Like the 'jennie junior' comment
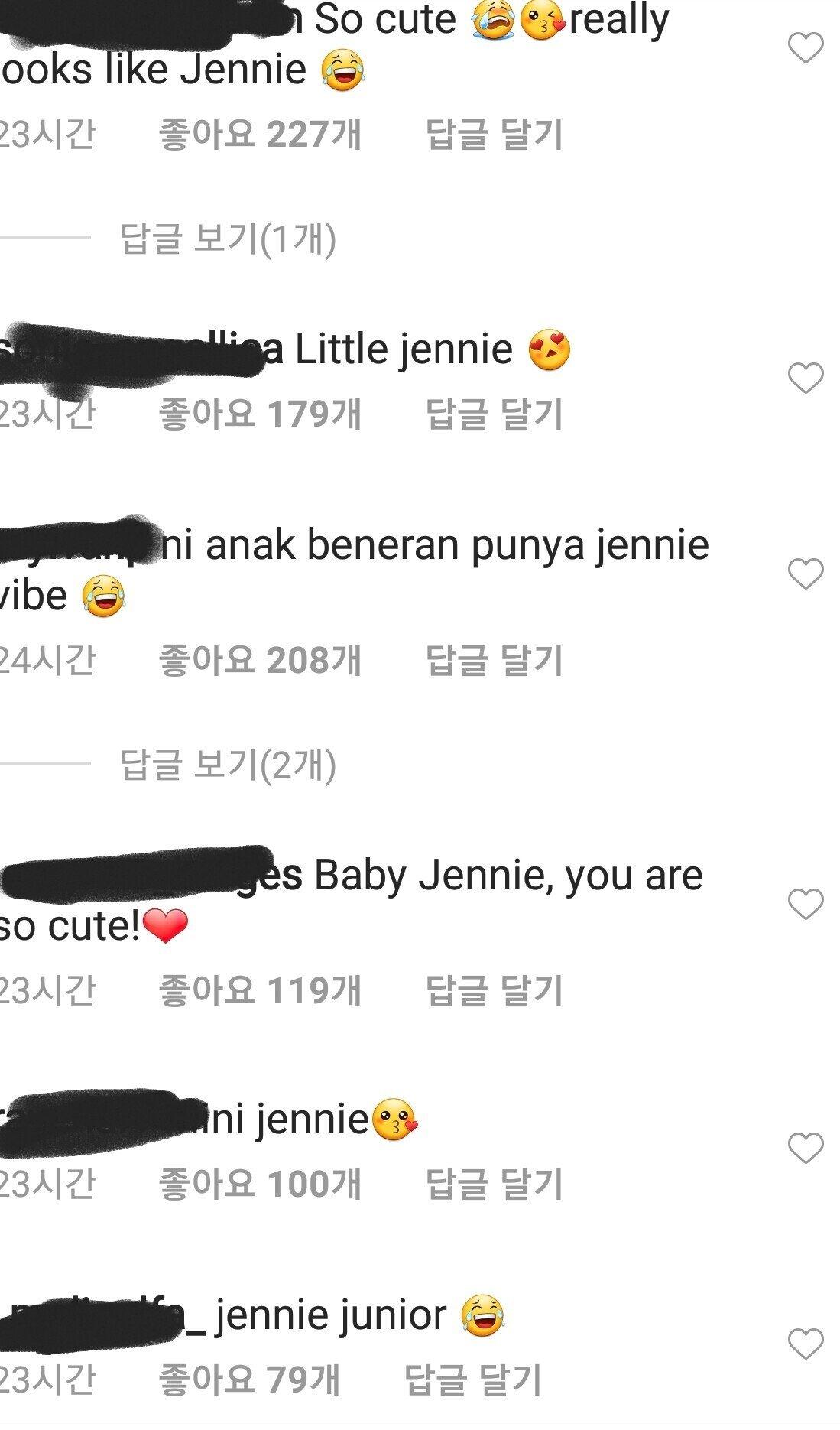The width and height of the screenshot is (840, 1430). click(x=806, y=1344)
